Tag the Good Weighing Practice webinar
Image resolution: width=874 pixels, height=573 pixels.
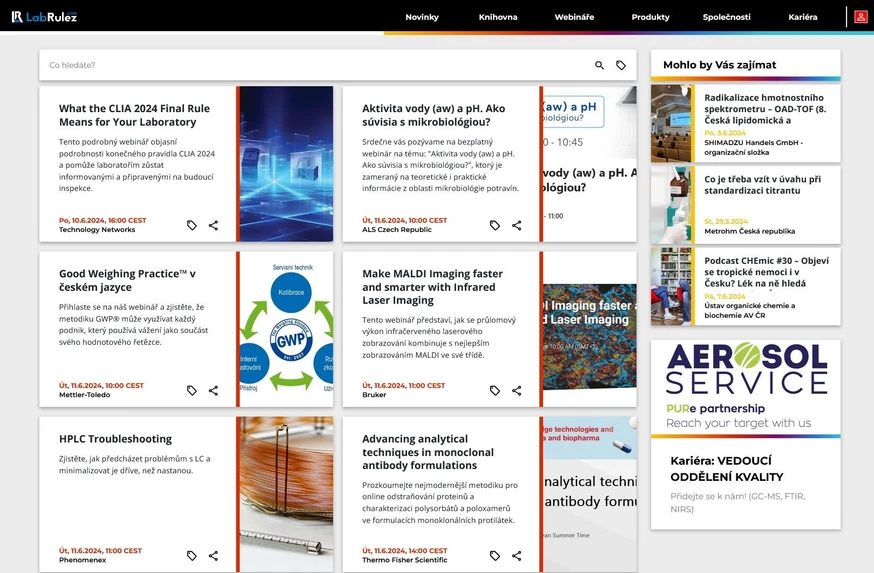(192, 390)
